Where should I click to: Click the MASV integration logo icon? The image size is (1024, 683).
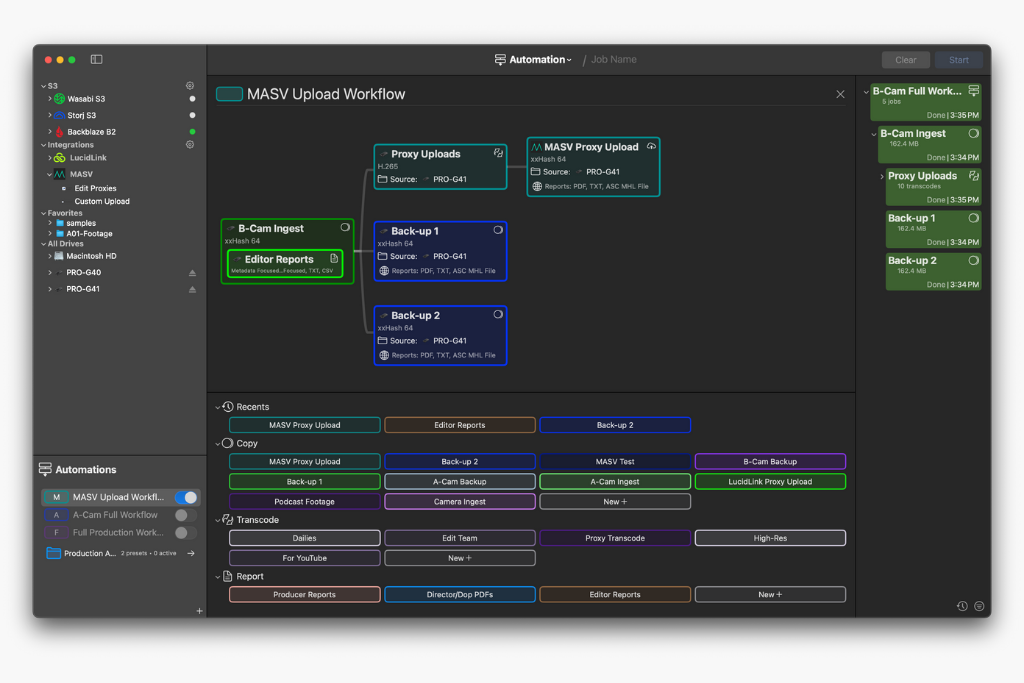[60, 174]
